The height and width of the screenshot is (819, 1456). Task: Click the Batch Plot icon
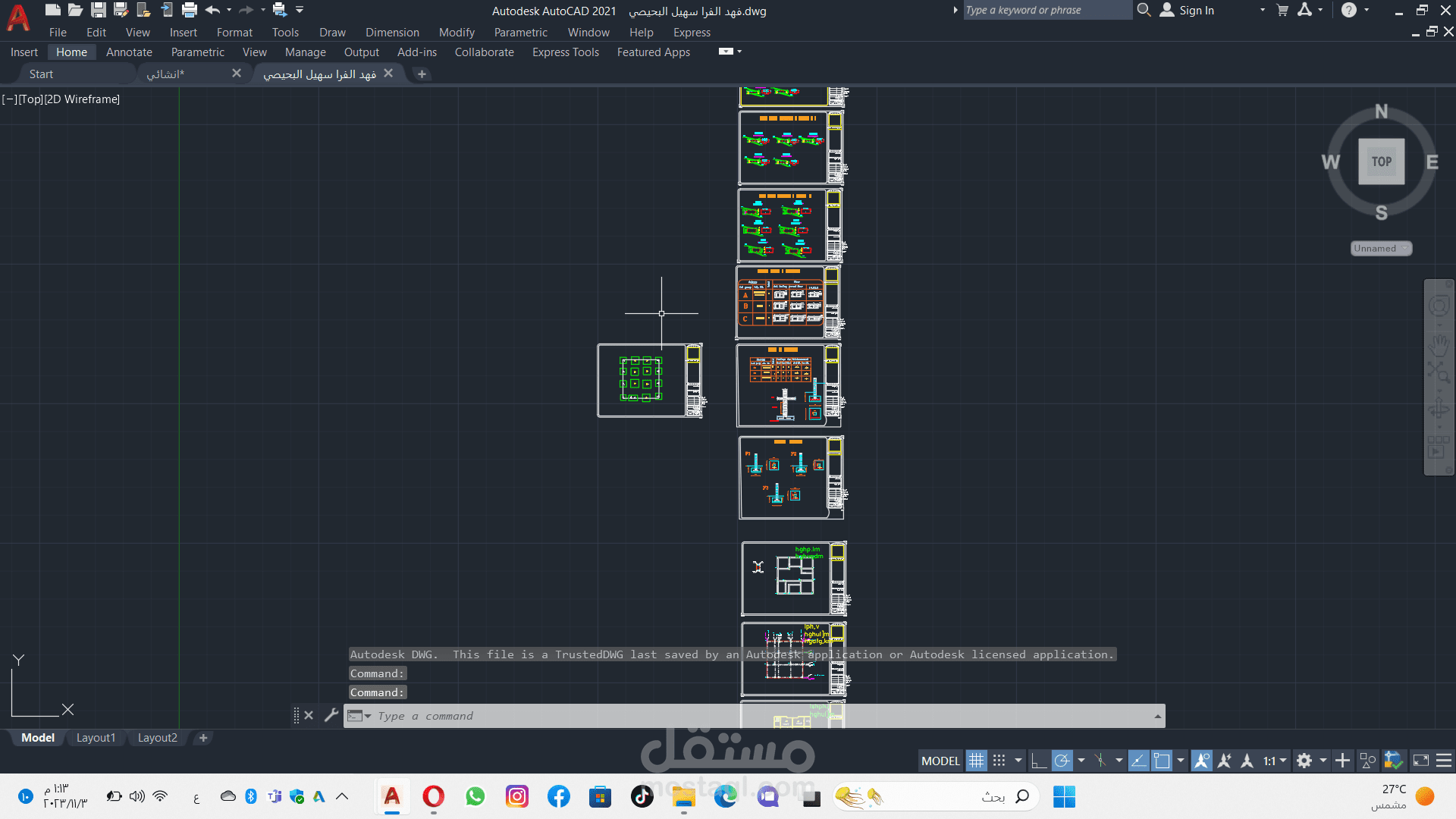coord(280,10)
